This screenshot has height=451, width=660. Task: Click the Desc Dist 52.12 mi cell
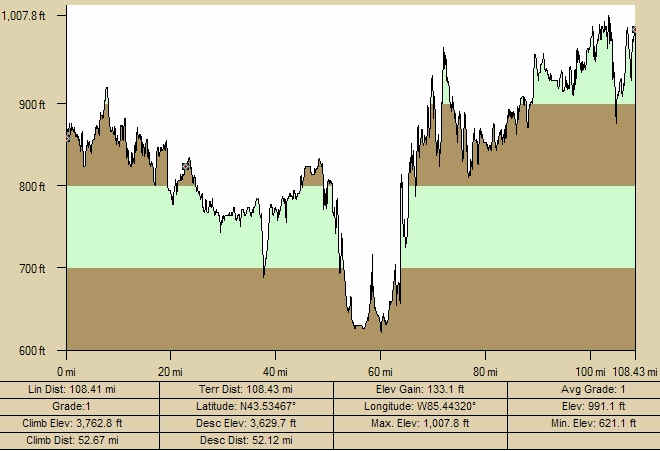click(x=246, y=440)
